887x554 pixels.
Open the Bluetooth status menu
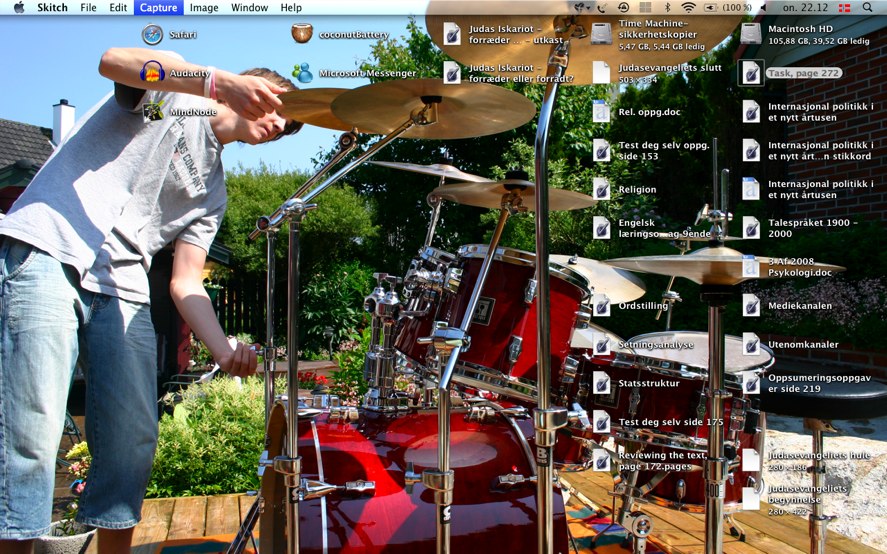(x=667, y=7)
